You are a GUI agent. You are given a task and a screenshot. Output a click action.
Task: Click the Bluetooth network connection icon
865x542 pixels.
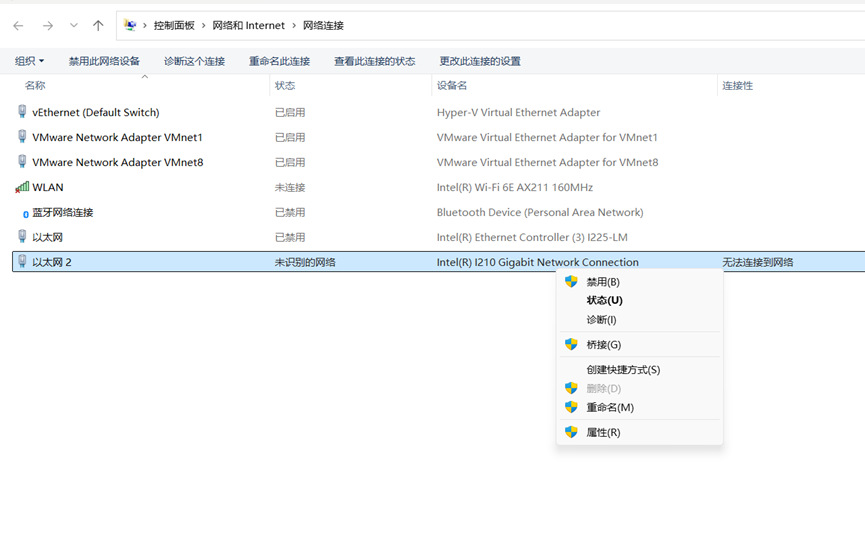tap(25, 213)
